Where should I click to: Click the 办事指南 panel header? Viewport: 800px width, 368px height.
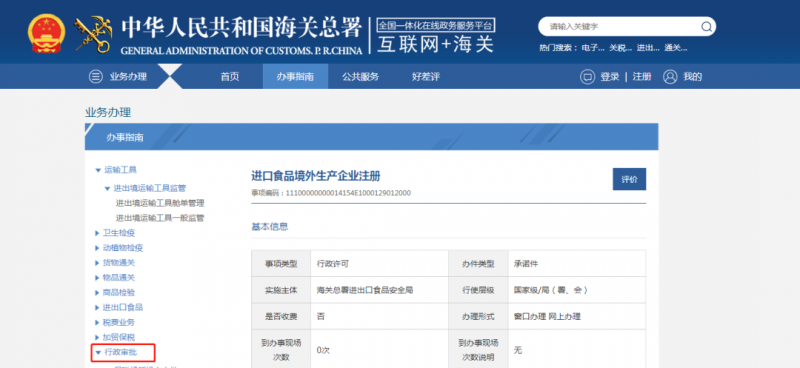371,137
